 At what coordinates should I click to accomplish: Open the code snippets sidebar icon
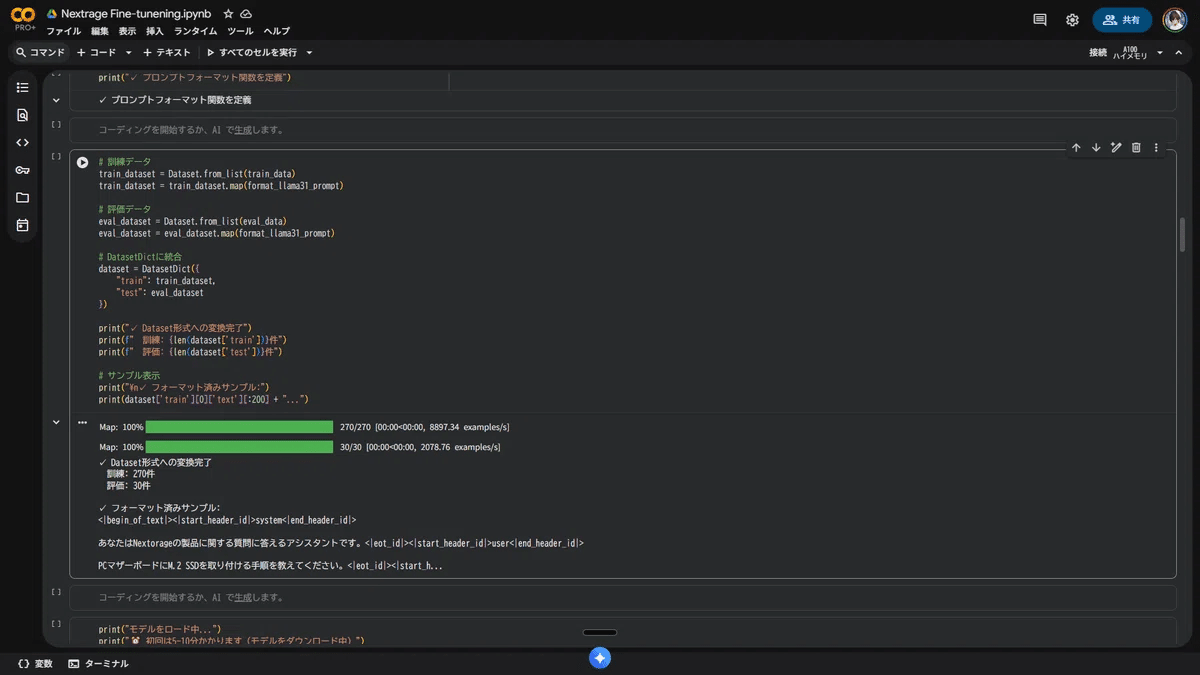(23, 143)
